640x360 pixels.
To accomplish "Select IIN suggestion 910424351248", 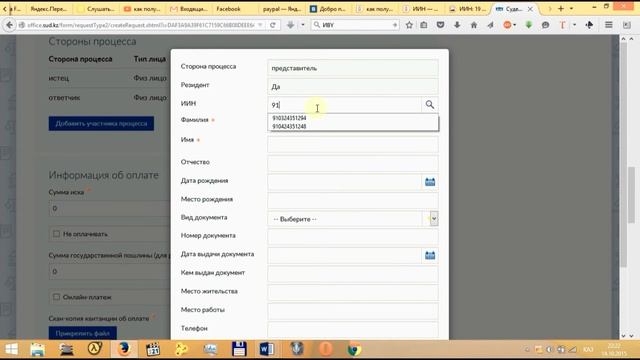I will click(289, 127).
